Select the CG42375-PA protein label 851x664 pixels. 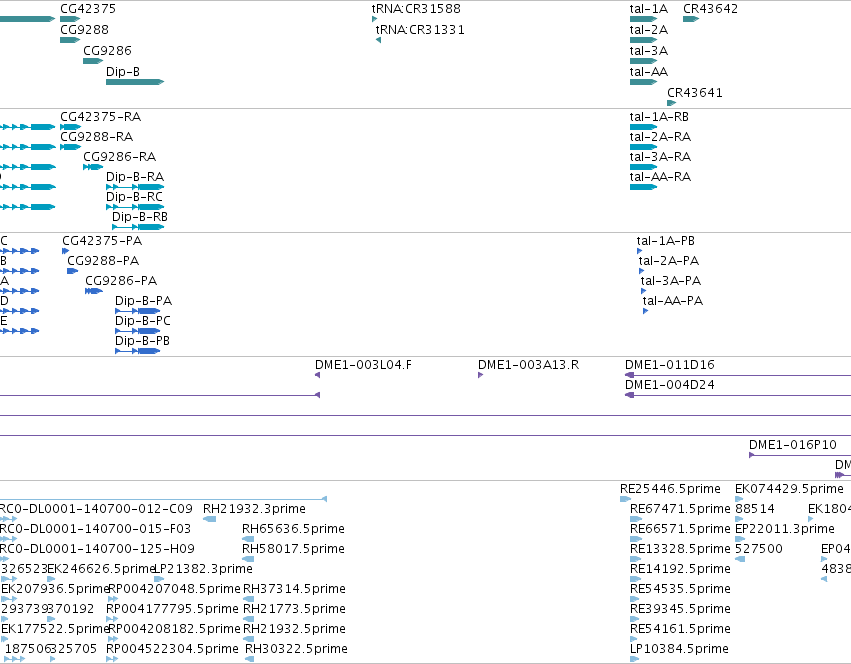tap(102, 241)
